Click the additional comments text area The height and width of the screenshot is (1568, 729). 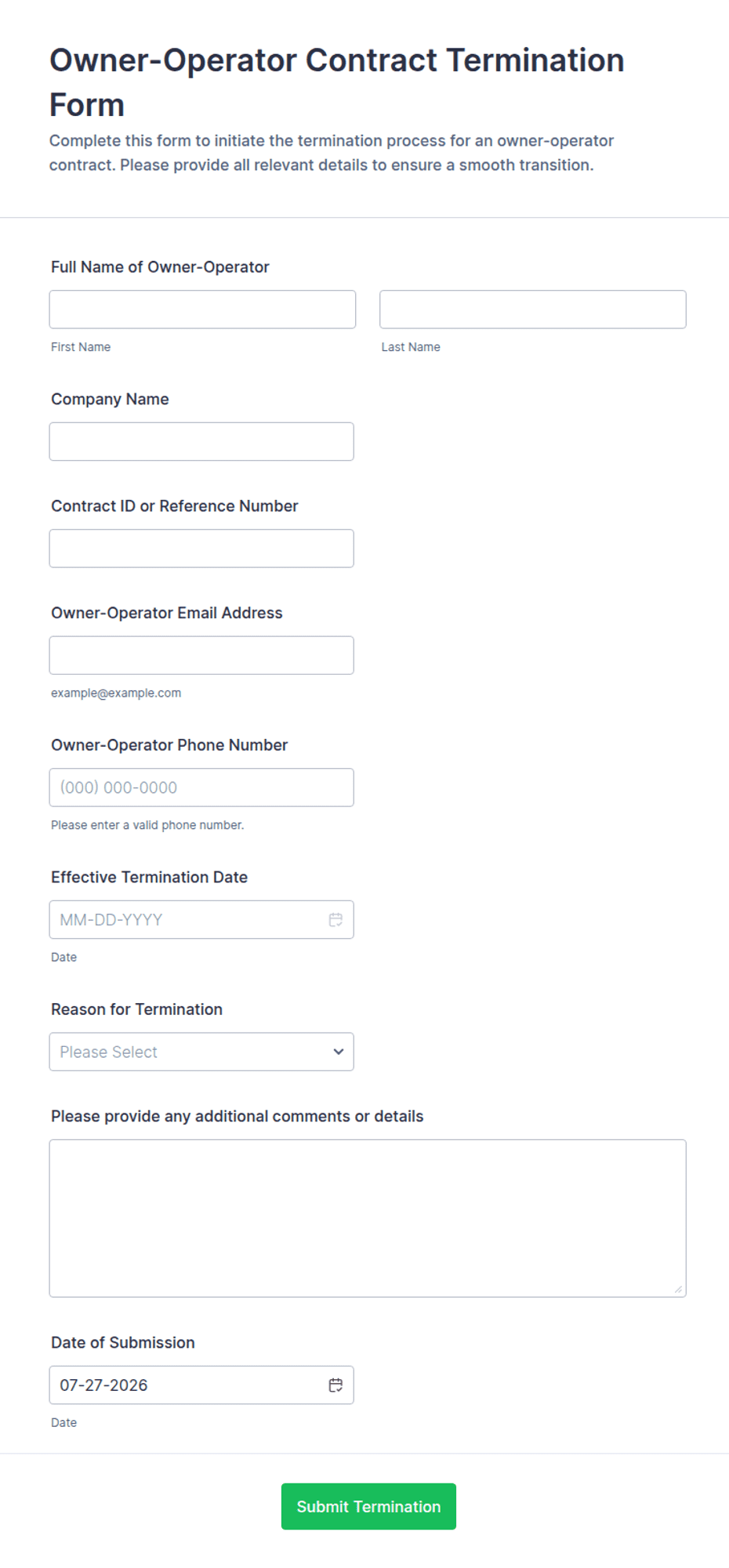pos(368,1219)
